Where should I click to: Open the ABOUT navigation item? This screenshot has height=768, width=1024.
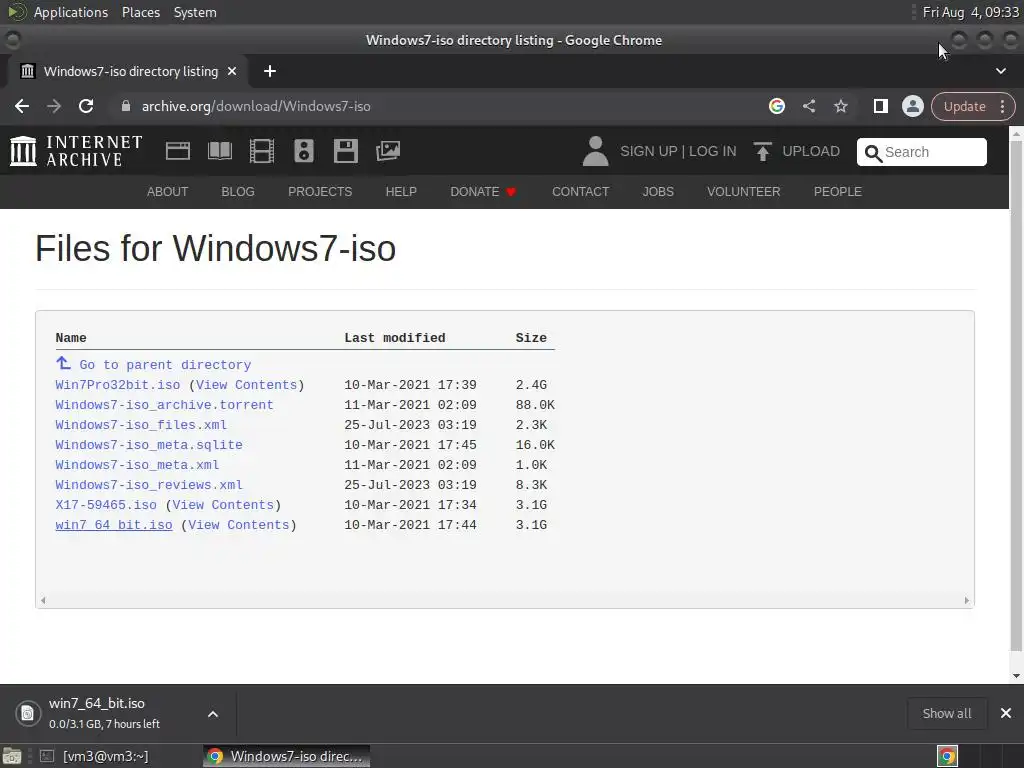pyautogui.click(x=167, y=191)
